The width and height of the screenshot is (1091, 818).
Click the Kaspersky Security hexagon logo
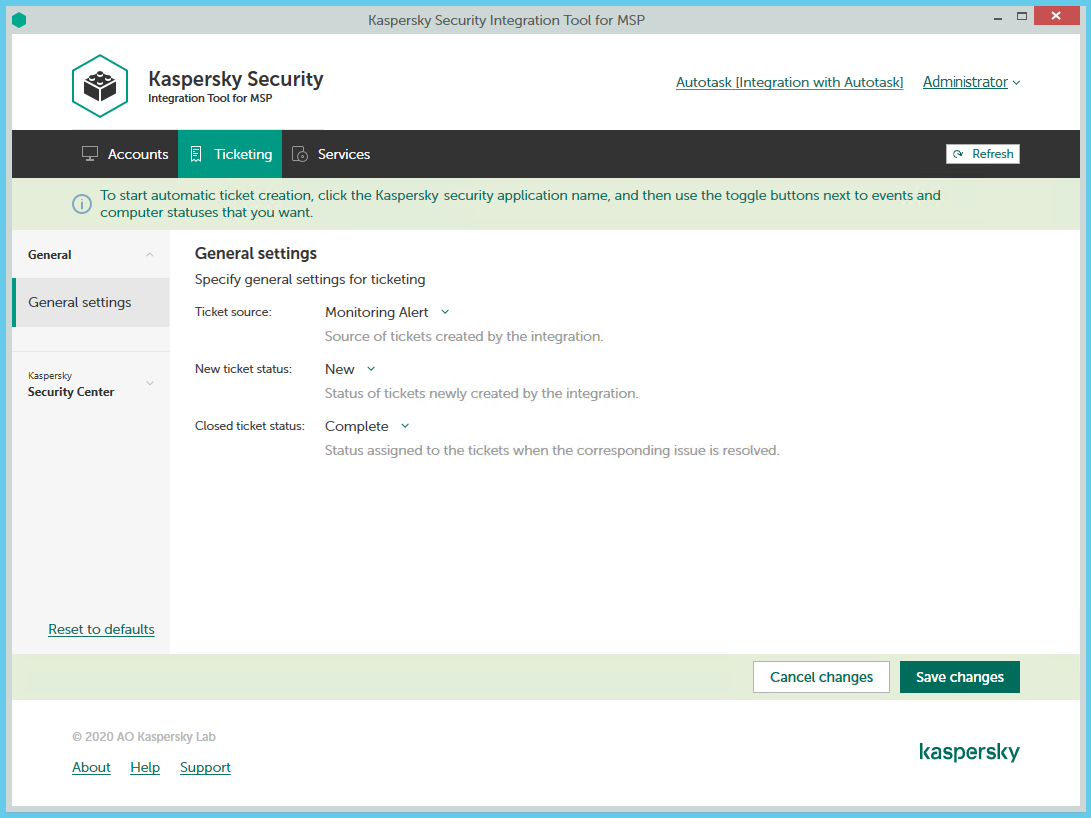coord(100,85)
